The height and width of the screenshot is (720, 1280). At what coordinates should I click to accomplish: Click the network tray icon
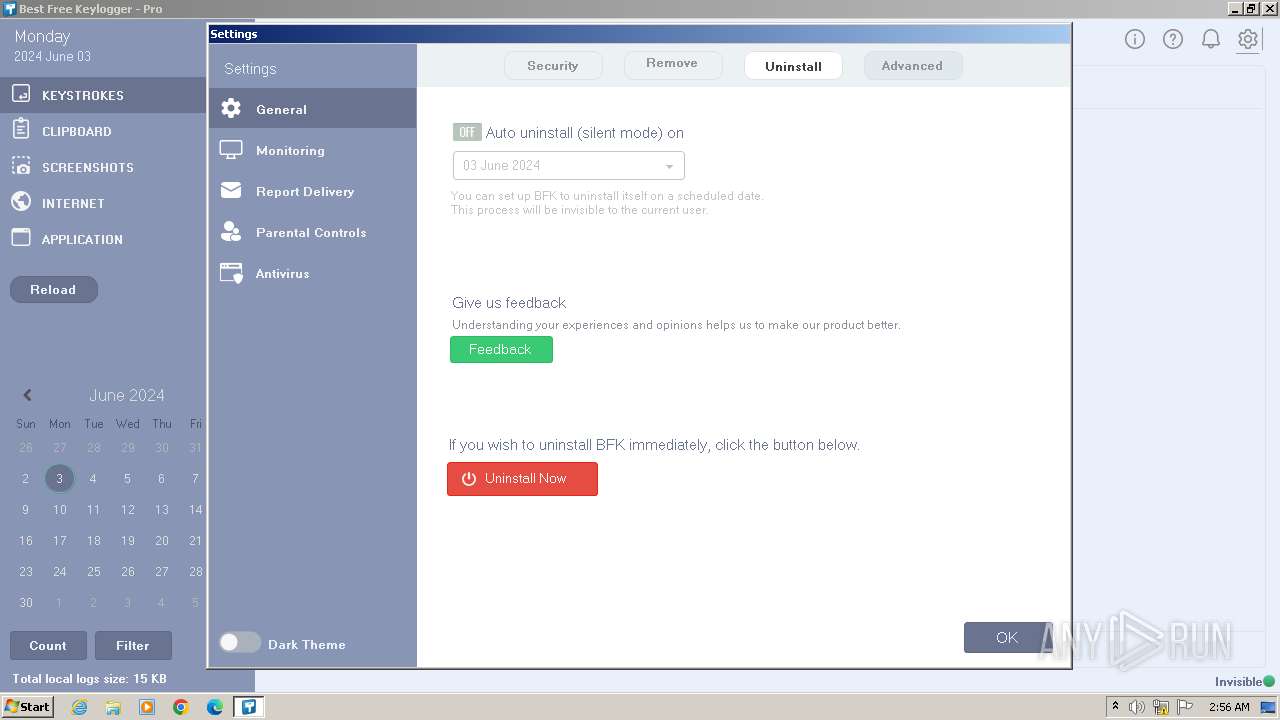coord(1161,707)
